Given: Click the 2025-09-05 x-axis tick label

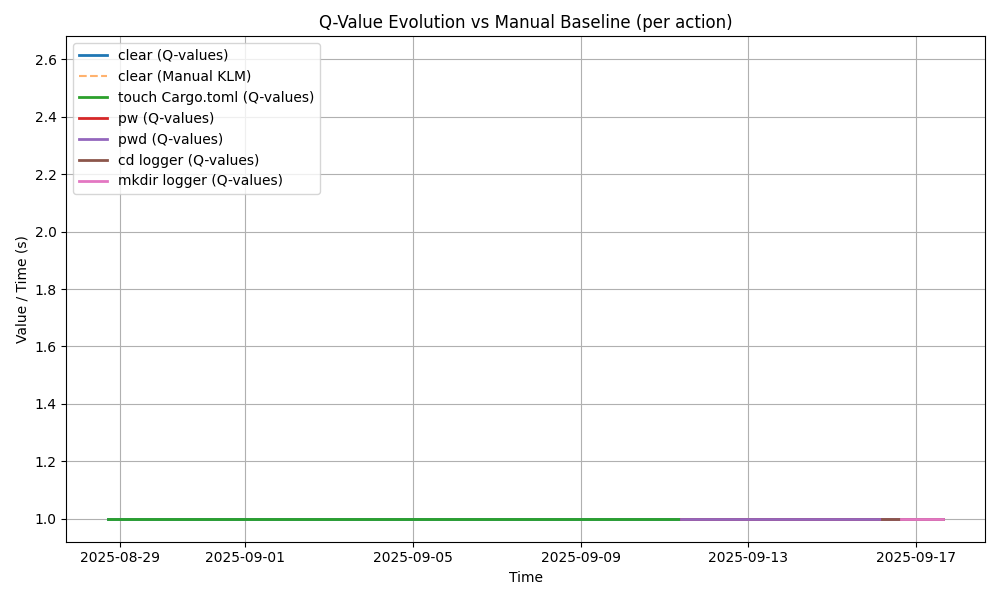Looking at the screenshot, I should click(x=413, y=558).
